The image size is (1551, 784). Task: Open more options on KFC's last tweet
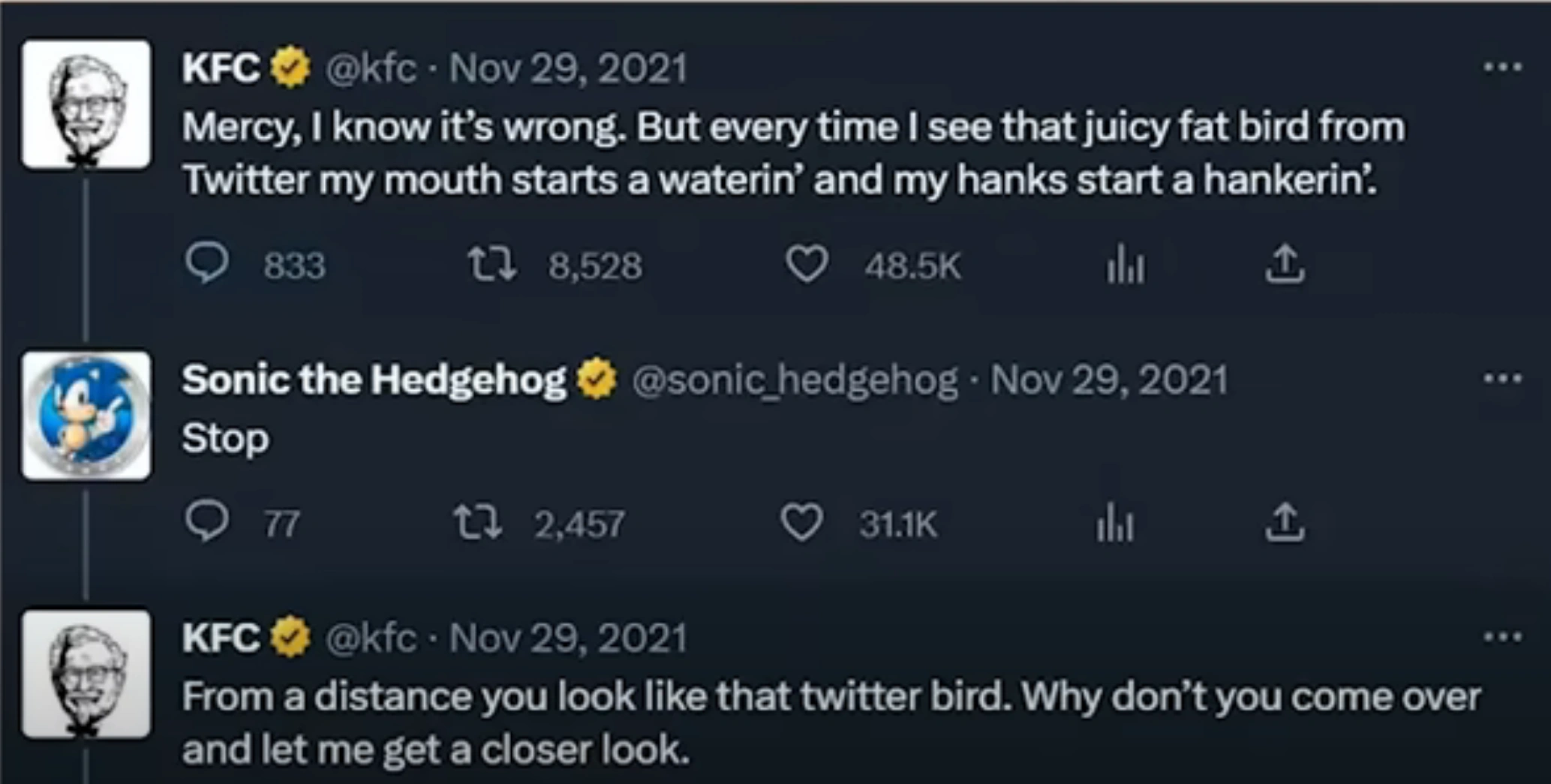tap(1502, 638)
